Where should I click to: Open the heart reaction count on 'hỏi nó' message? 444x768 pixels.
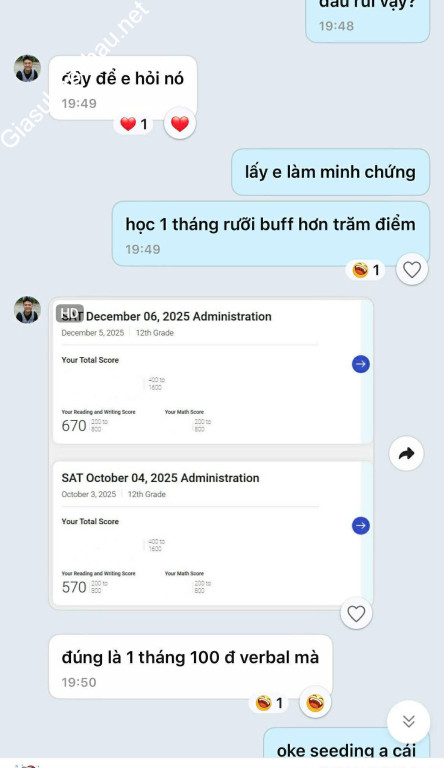pos(134,124)
